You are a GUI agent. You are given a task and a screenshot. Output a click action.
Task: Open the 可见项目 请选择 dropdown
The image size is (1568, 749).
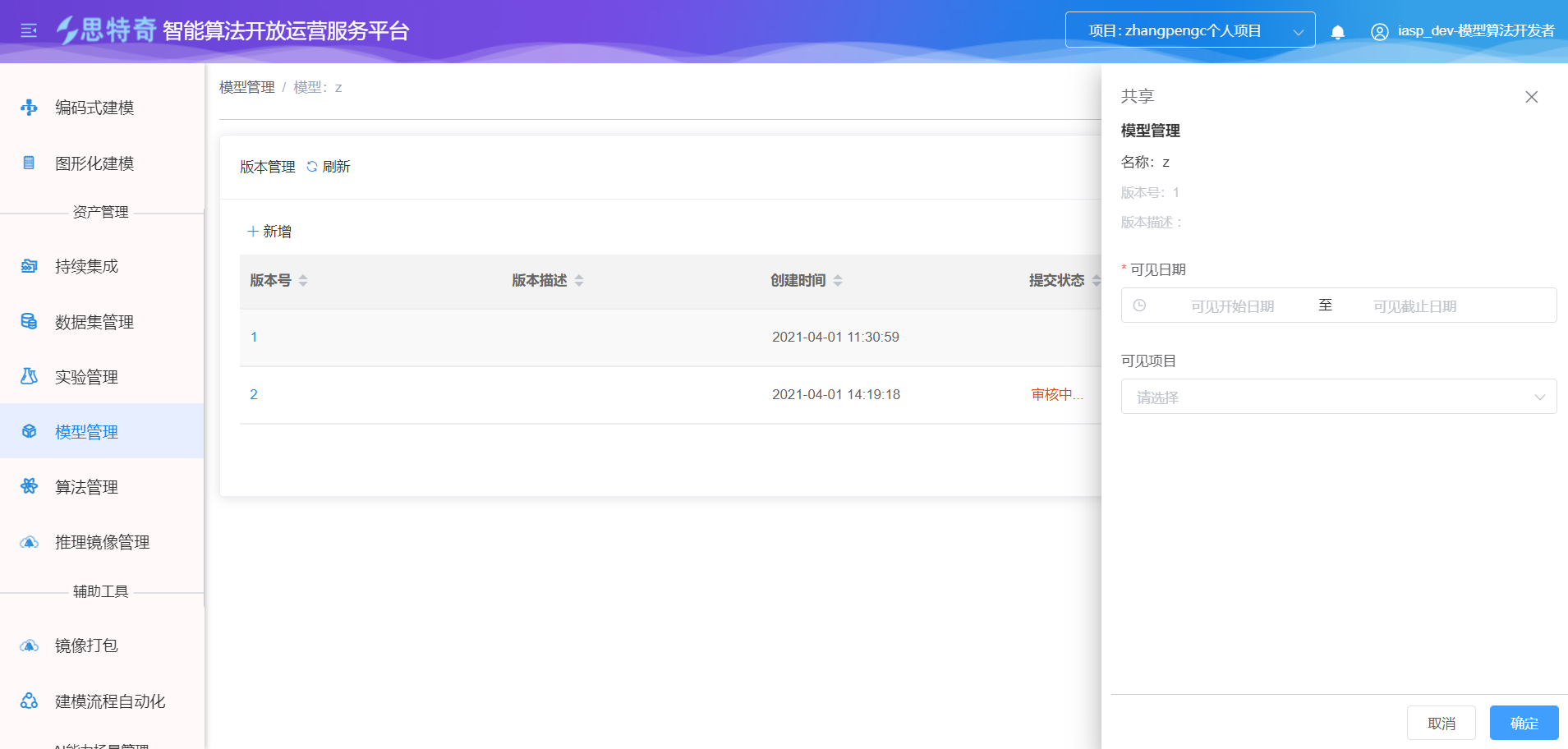1339,397
